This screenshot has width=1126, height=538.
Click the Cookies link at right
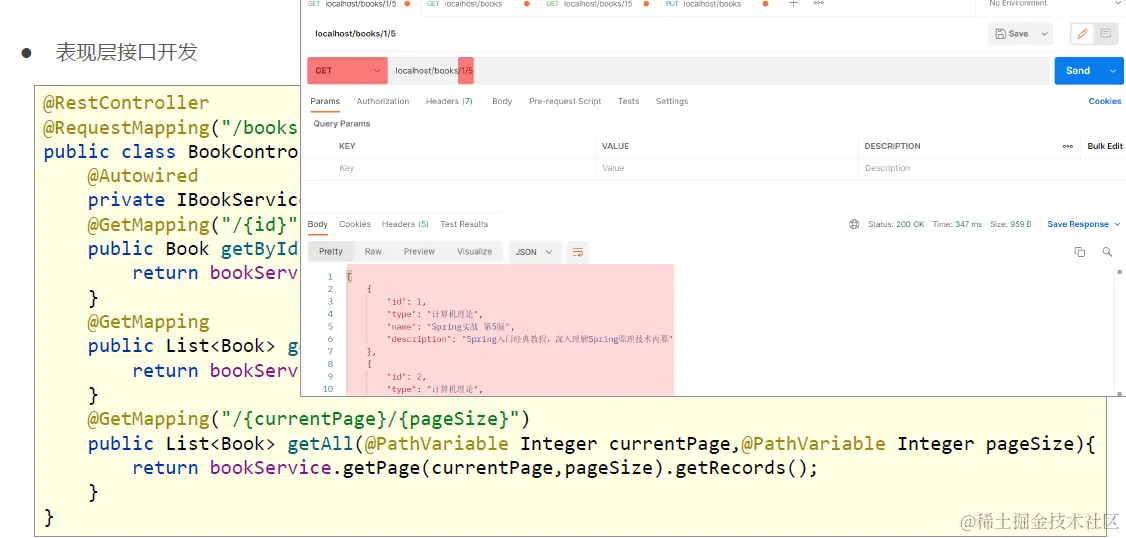(x=1104, y=101)
